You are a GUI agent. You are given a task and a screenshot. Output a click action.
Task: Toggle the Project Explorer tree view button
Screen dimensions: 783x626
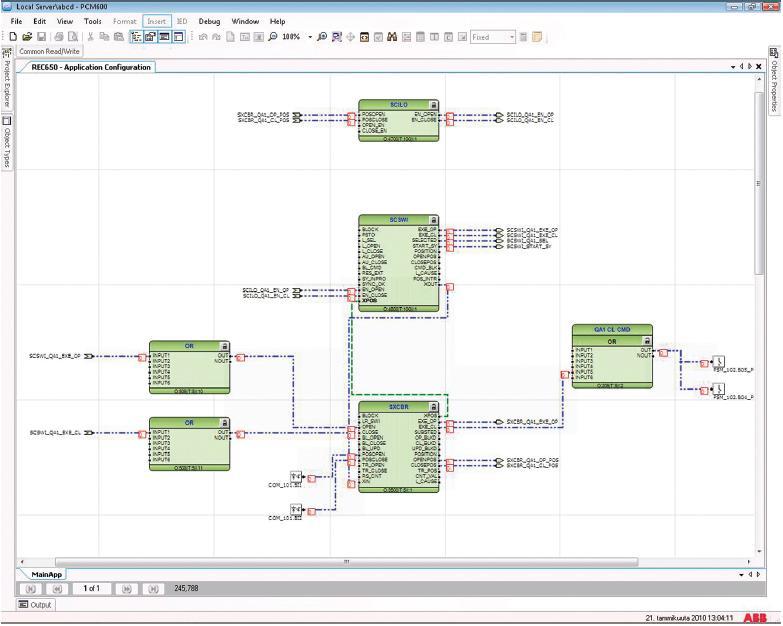point(136,36)
